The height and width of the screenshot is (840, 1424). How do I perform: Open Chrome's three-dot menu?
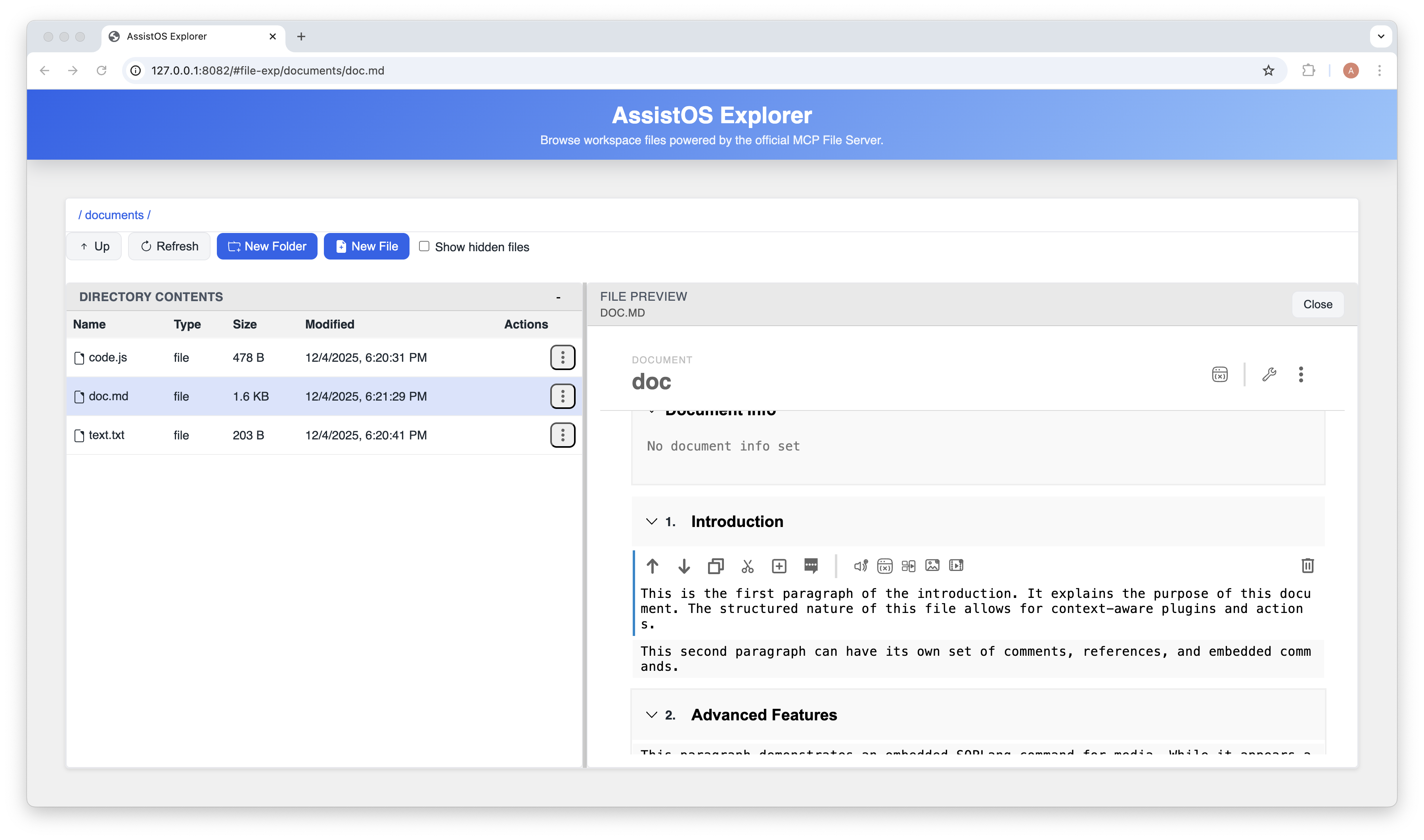1379,70
